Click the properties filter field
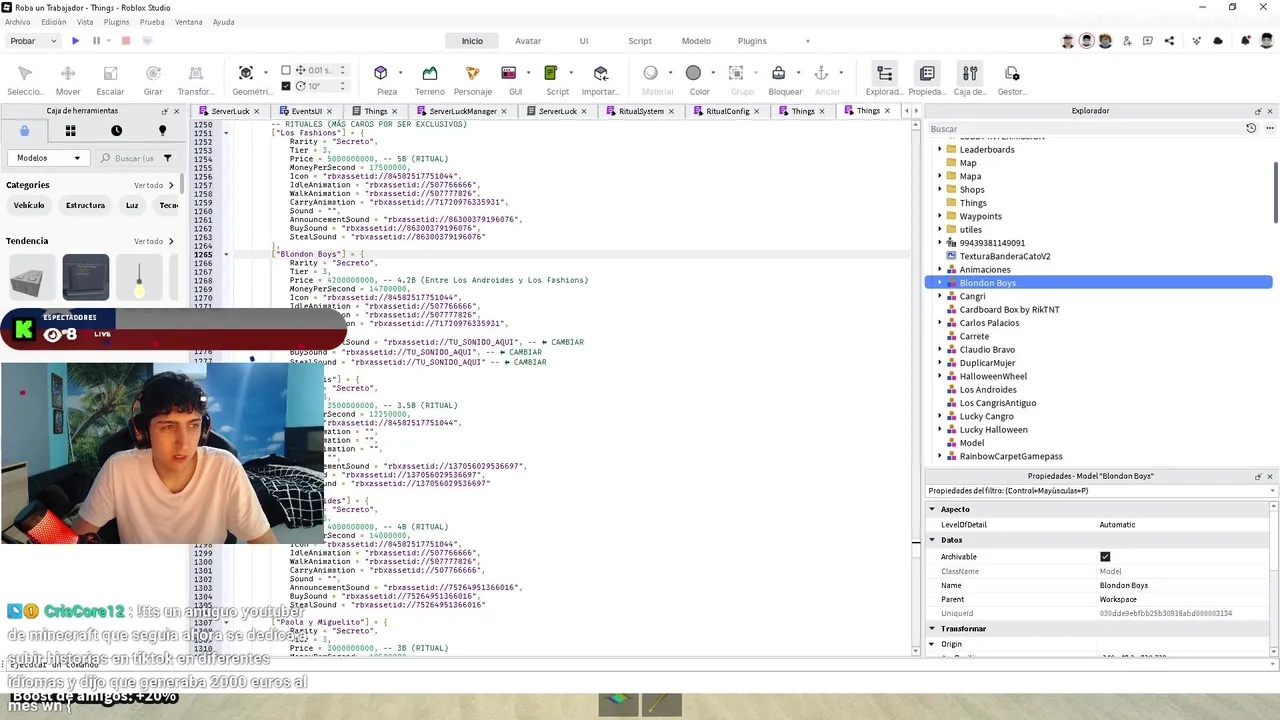The image size is (1280, 720). pos(1100,491)
